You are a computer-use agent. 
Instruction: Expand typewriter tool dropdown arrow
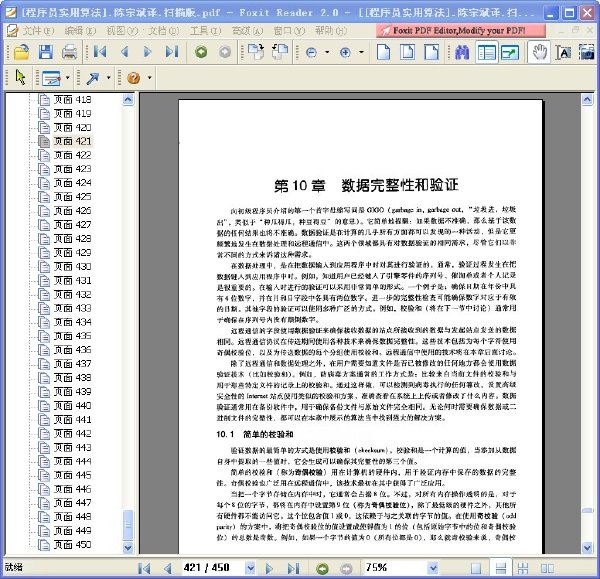68,78
